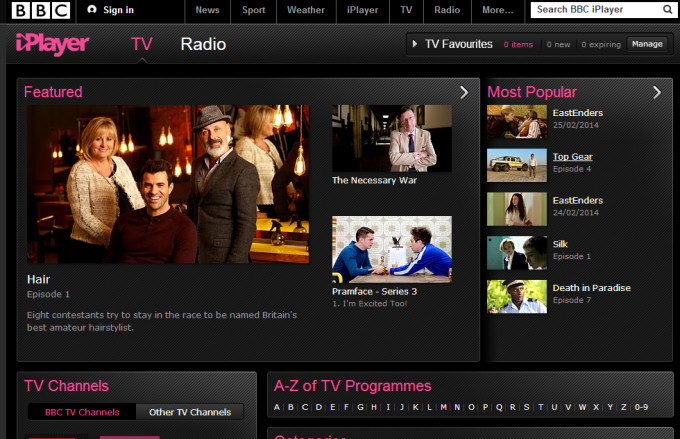Select the Other TV Channels tab

click(x=190, y=412)
